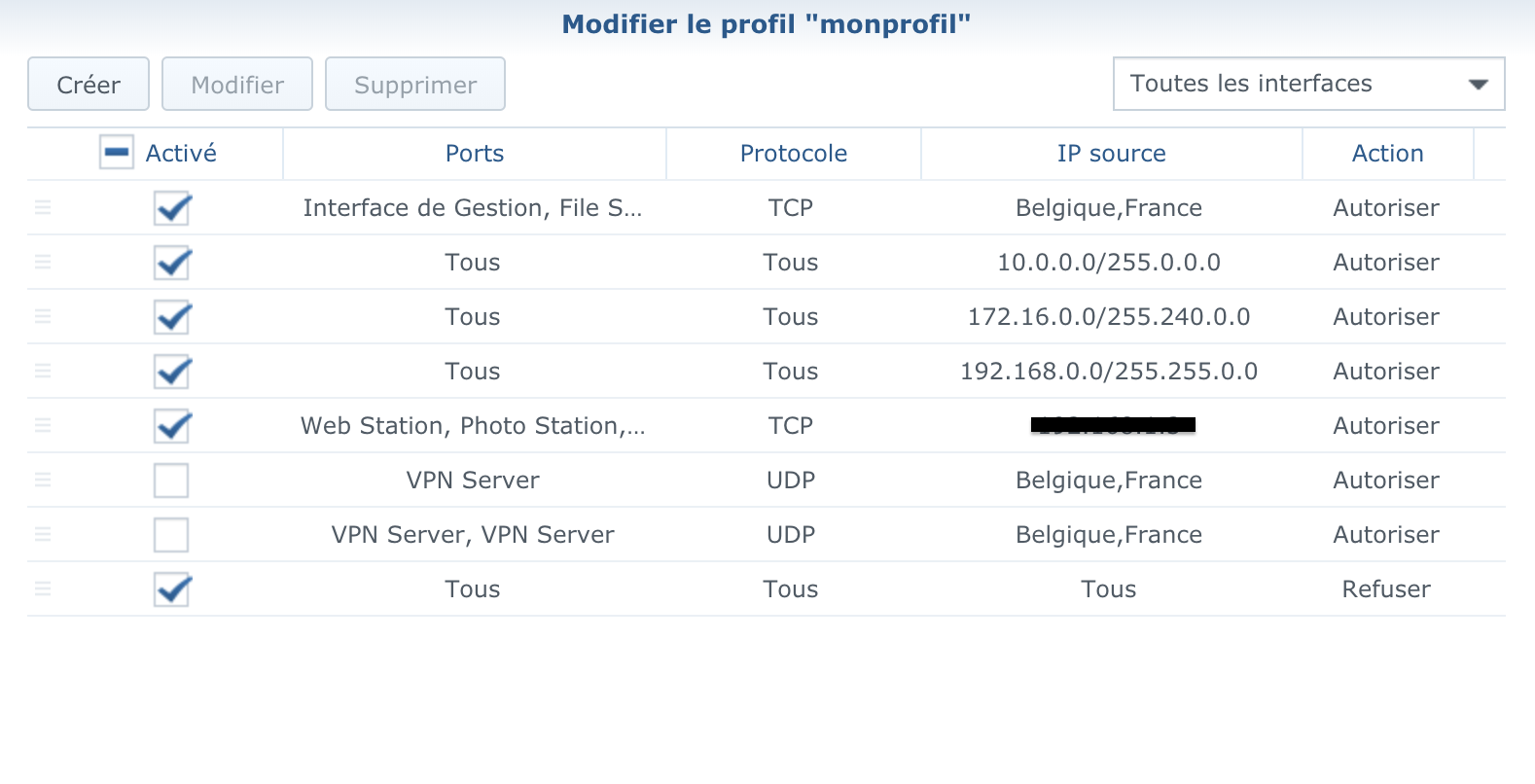Image resolution: width=1535 pixels, height=784 pixels.
Task: Click drag handle of the Refuser rule row
Action: pos(43,588)
